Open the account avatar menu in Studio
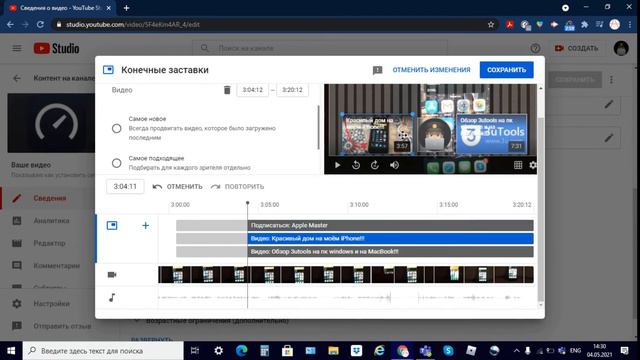640x360 pixels. point(621,48)
